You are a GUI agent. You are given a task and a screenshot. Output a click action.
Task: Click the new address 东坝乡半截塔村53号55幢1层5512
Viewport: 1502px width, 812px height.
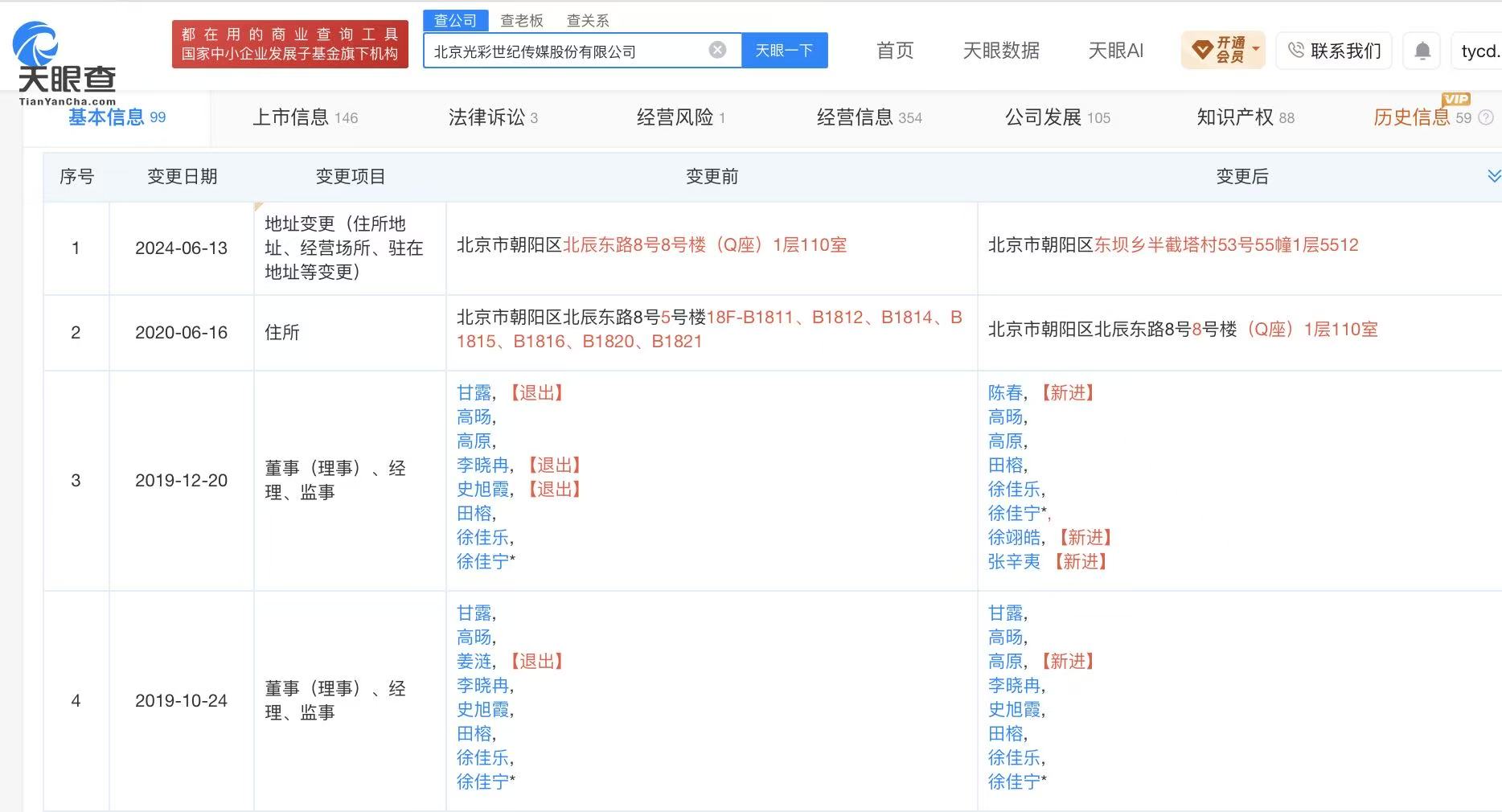point(1226,245)
